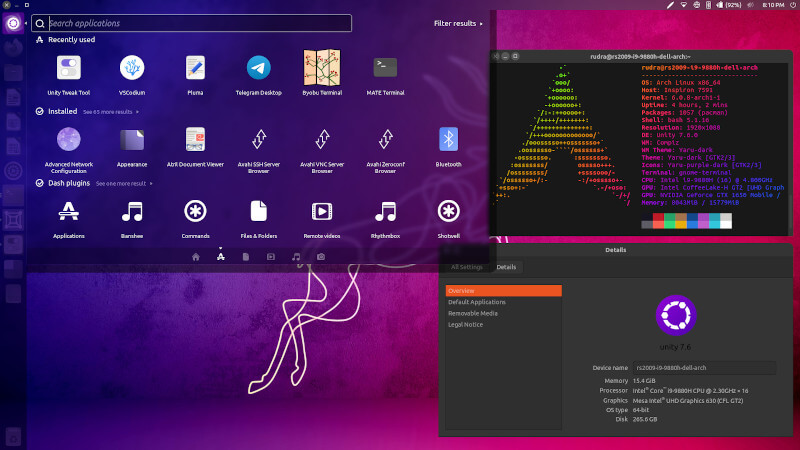Select Overview in Details sidebar
The width and height of the screenshot is (800, 450).
coord(504,291)
